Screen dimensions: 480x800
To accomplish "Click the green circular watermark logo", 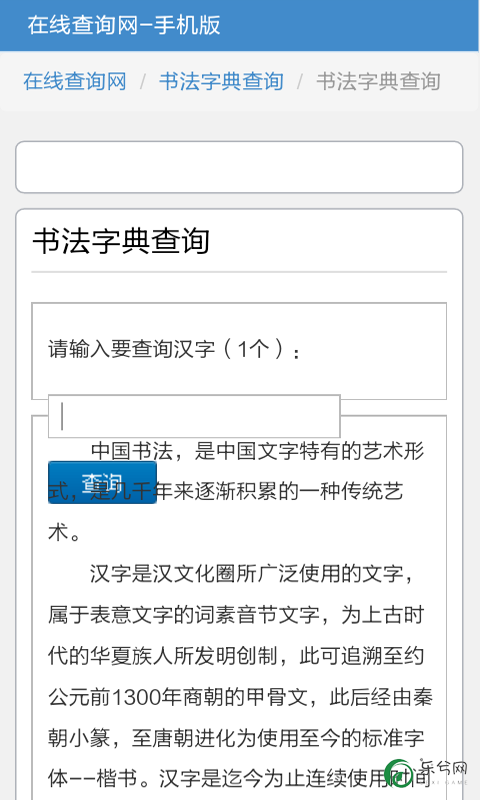I will click(x=399, y=774).
